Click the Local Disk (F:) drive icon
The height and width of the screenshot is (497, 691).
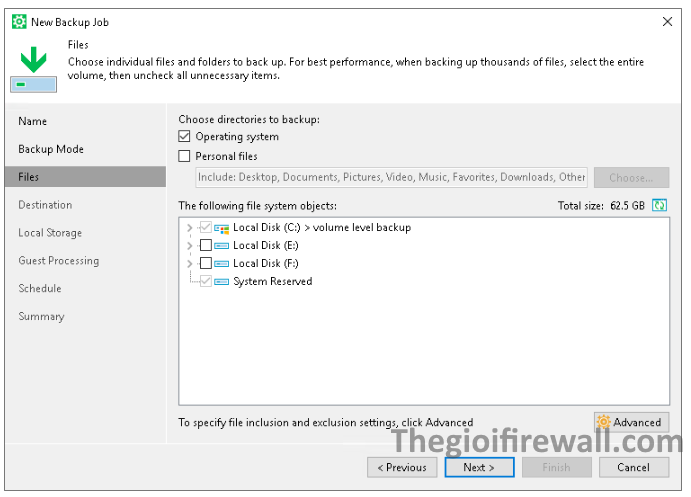(x=221, y=264)
